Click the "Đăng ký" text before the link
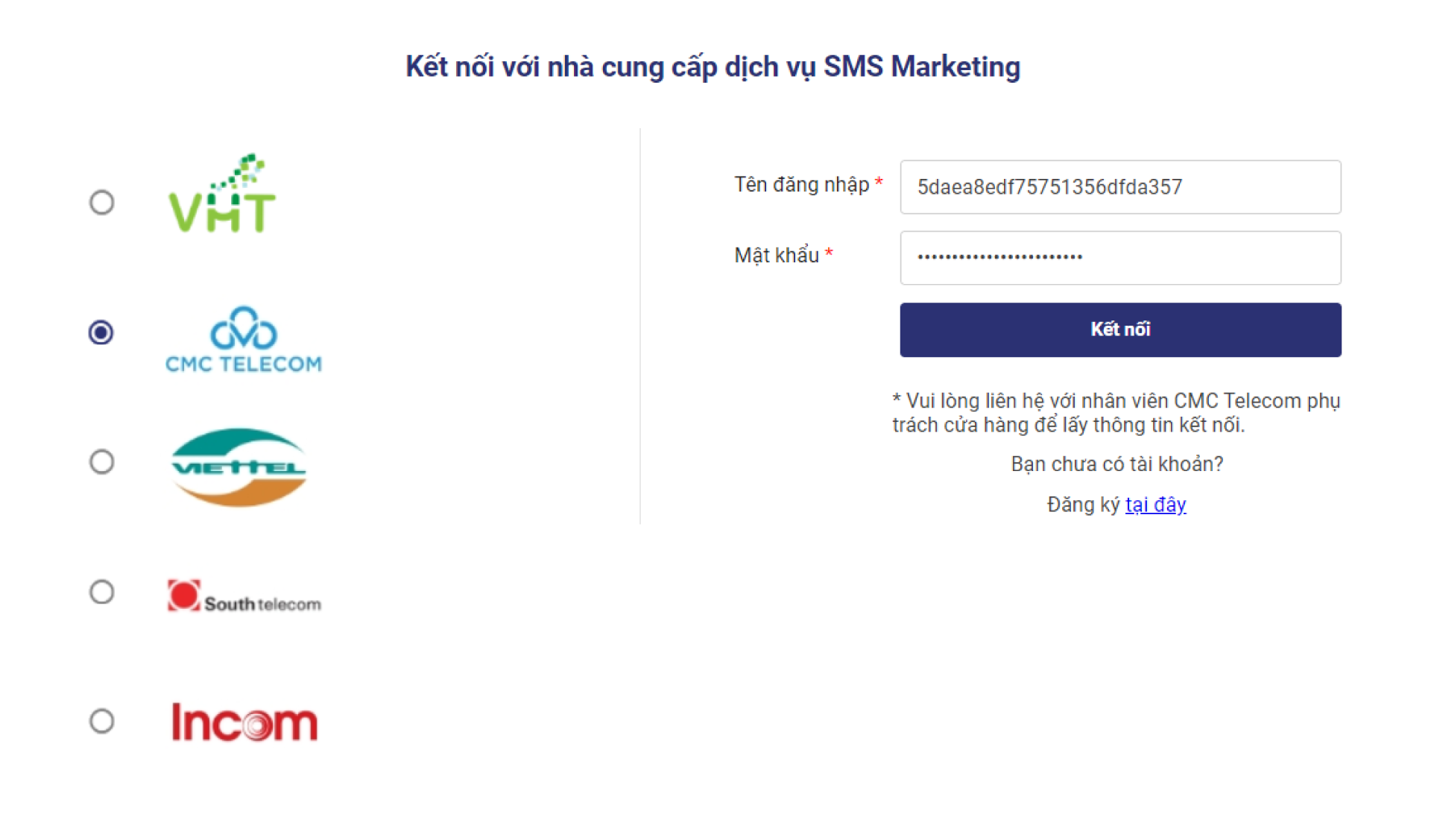The image size is (1431, 840). click(1083, 505)
